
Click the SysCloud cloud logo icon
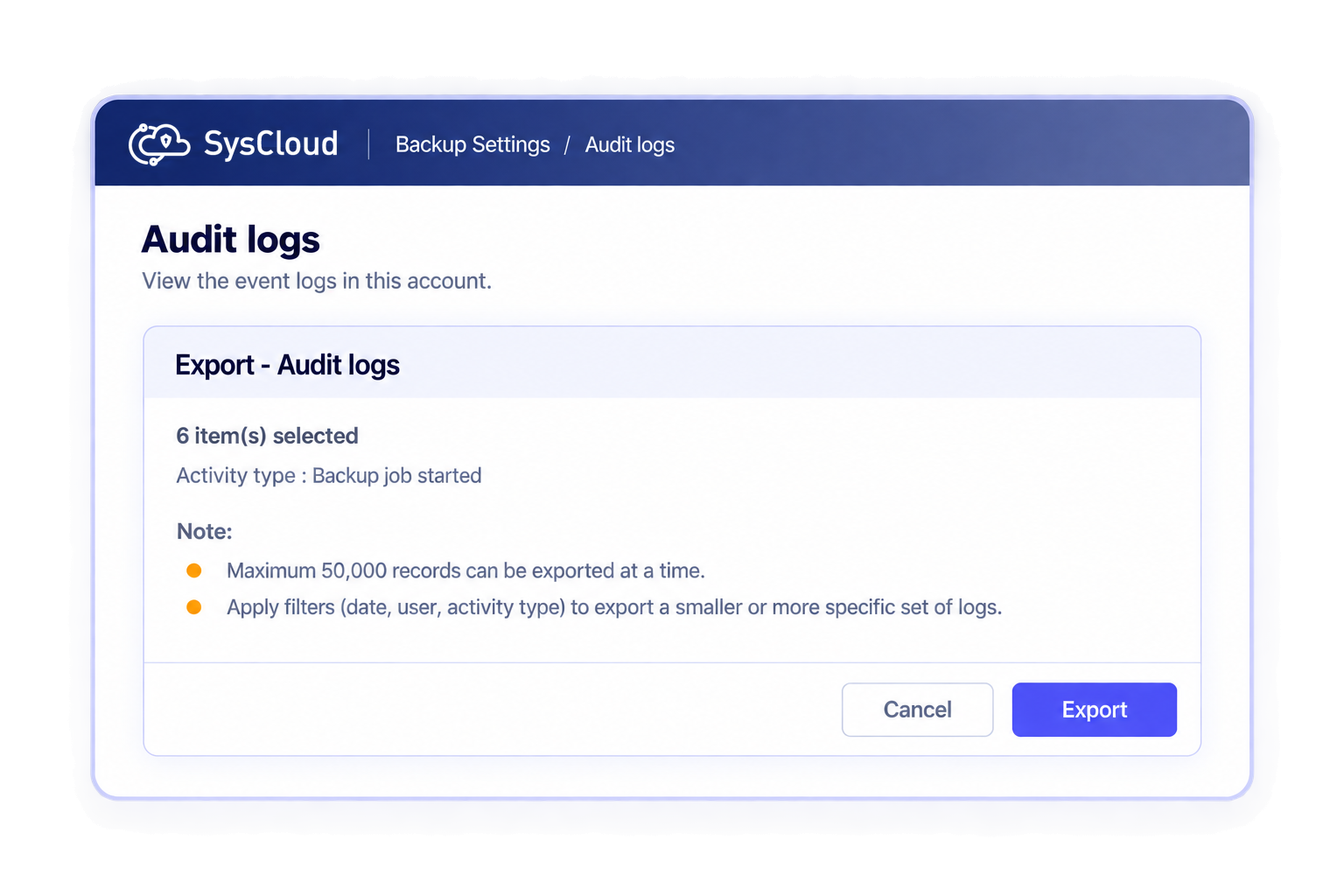point(159,144)
